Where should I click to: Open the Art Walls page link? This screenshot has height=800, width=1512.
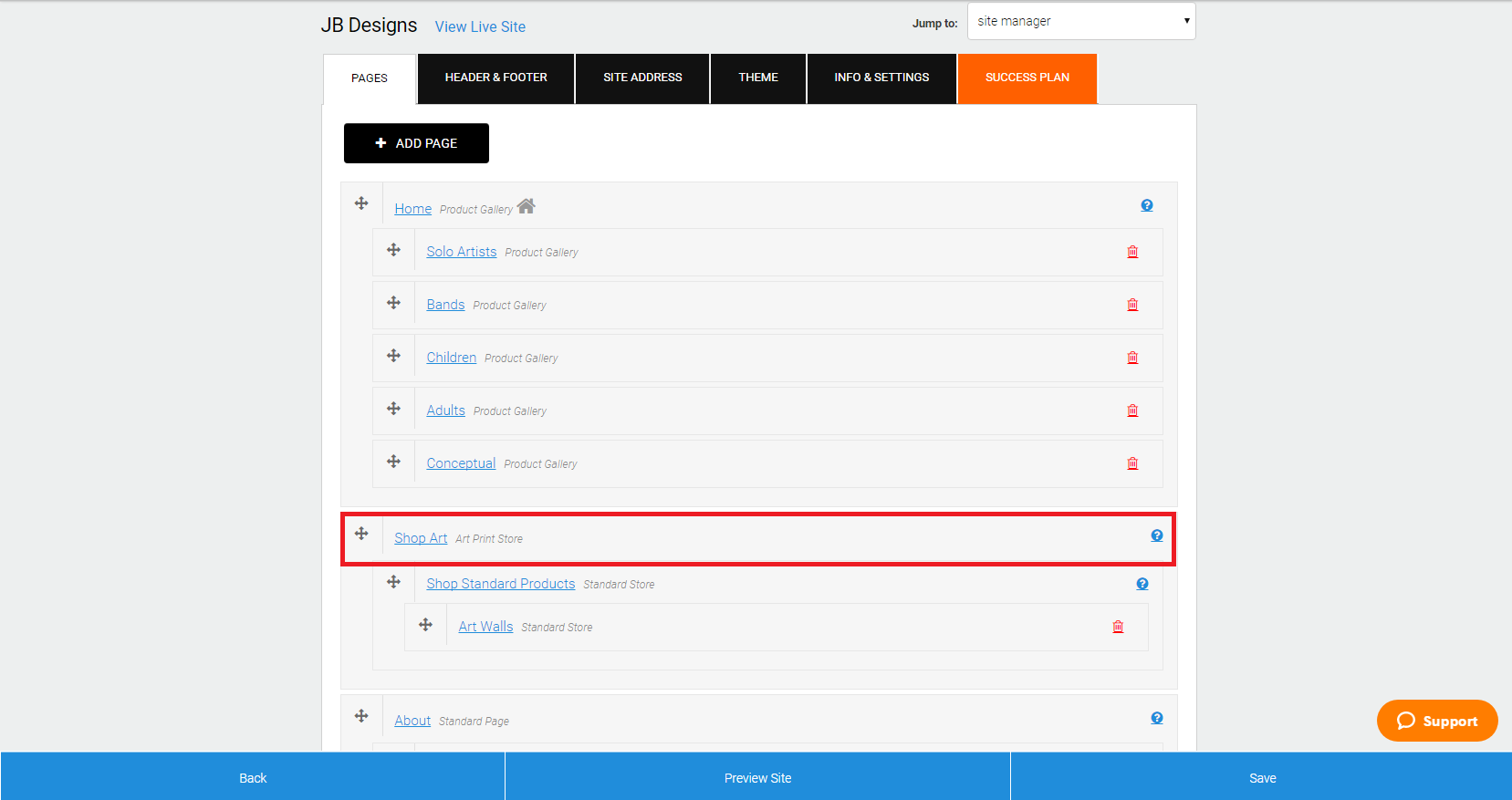coord(485,627)
